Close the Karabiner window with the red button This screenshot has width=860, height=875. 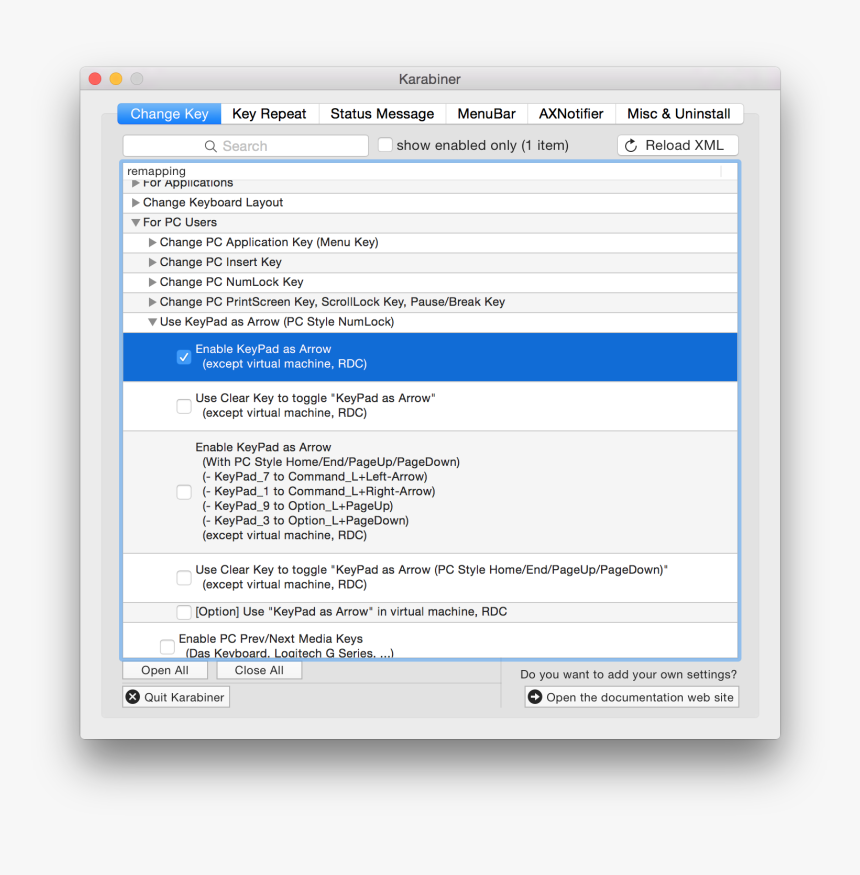[x=95, y=79]
